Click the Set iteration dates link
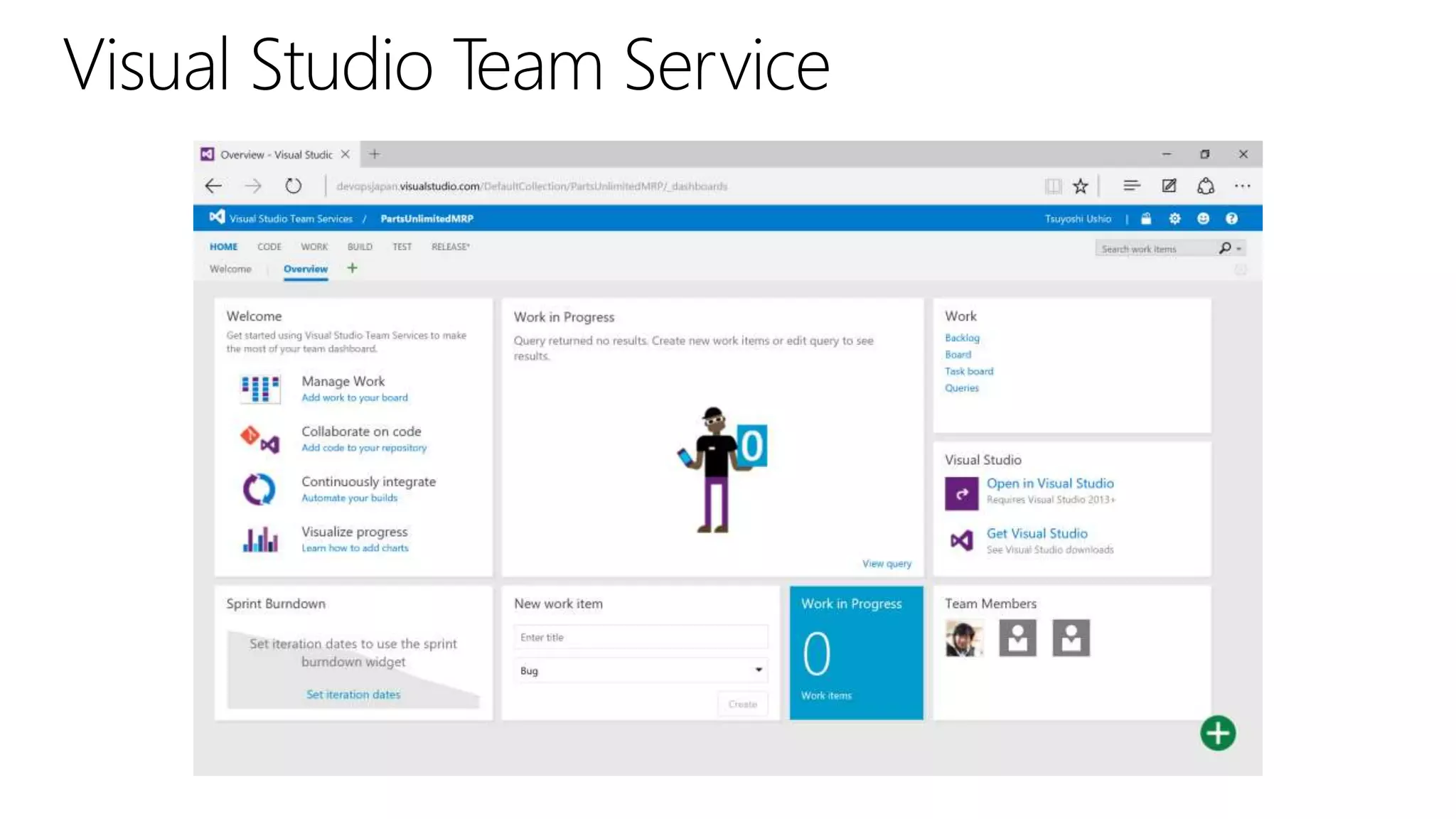This screenshot has height=819, width=1456. click(x=353, y=695)
